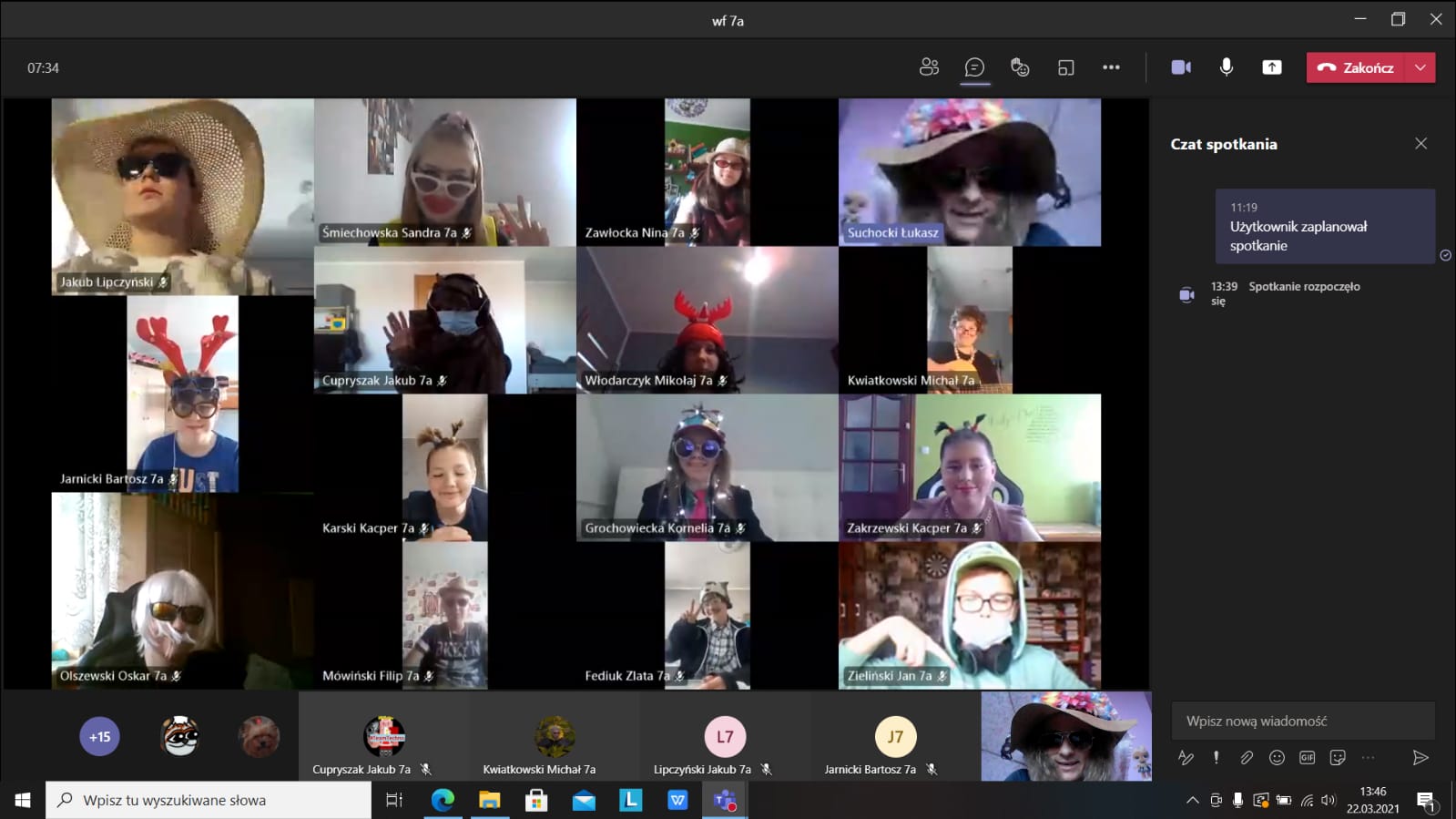The height and width of the screenshot is (819, 1456).
Task: Open Word from the taskbar
Action: (677, 800)
